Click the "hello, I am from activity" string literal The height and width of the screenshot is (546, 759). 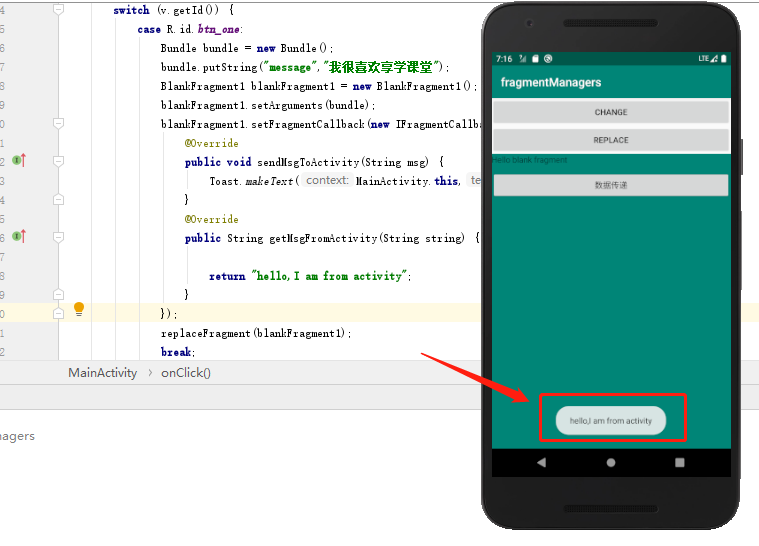coord(329,276)
